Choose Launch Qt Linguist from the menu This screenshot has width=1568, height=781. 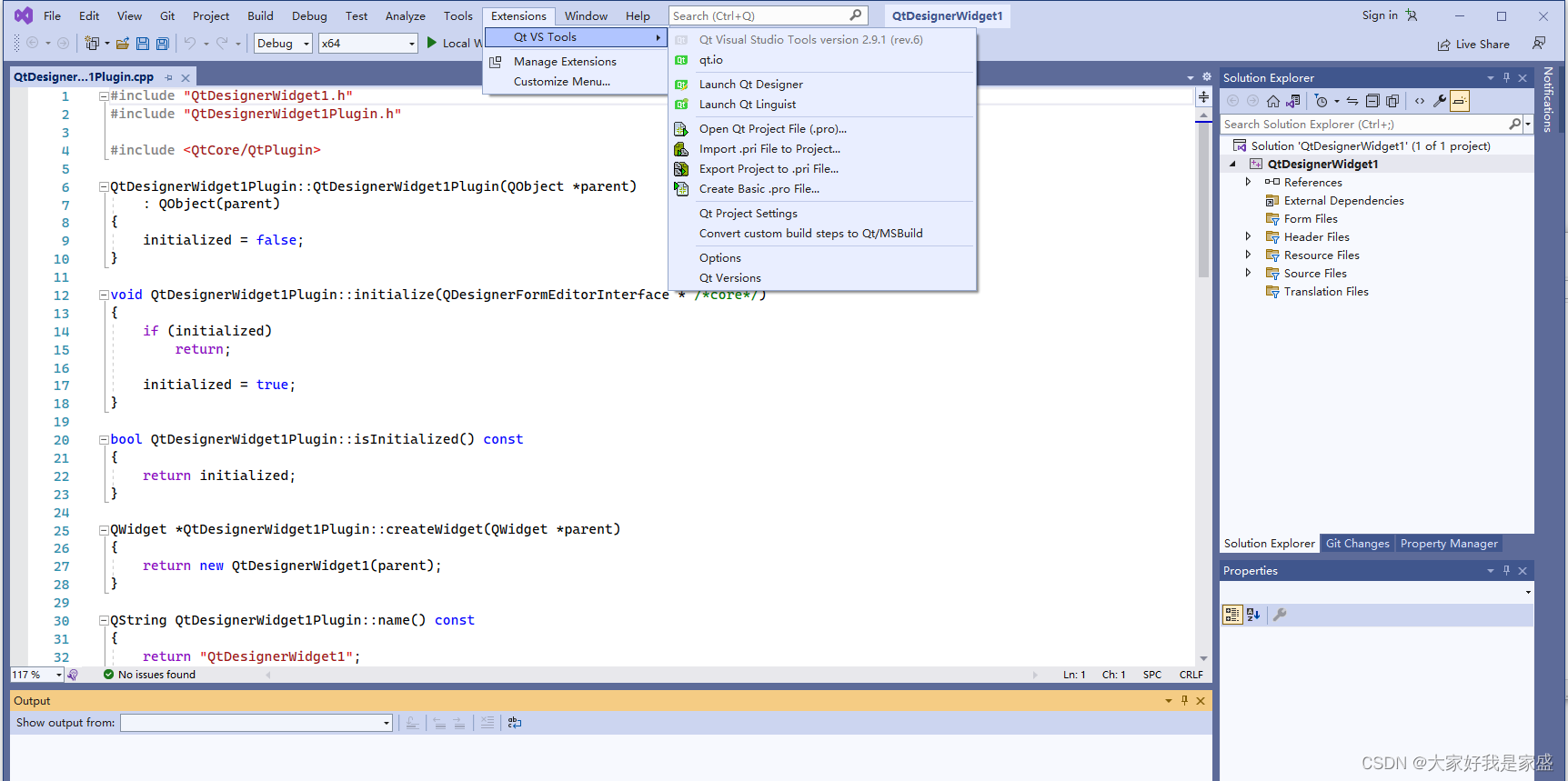[747, 104]
